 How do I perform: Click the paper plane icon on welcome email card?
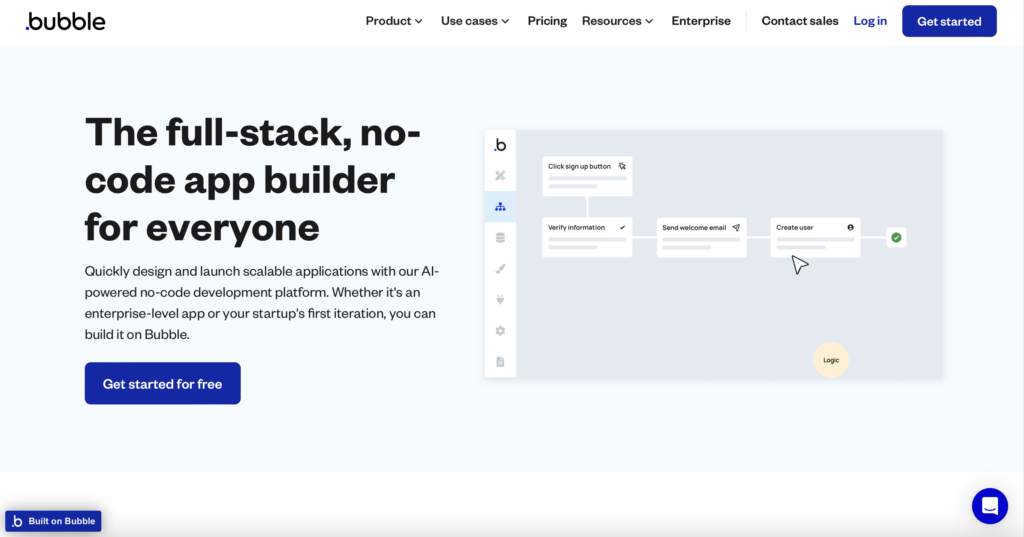click(736, 227)
